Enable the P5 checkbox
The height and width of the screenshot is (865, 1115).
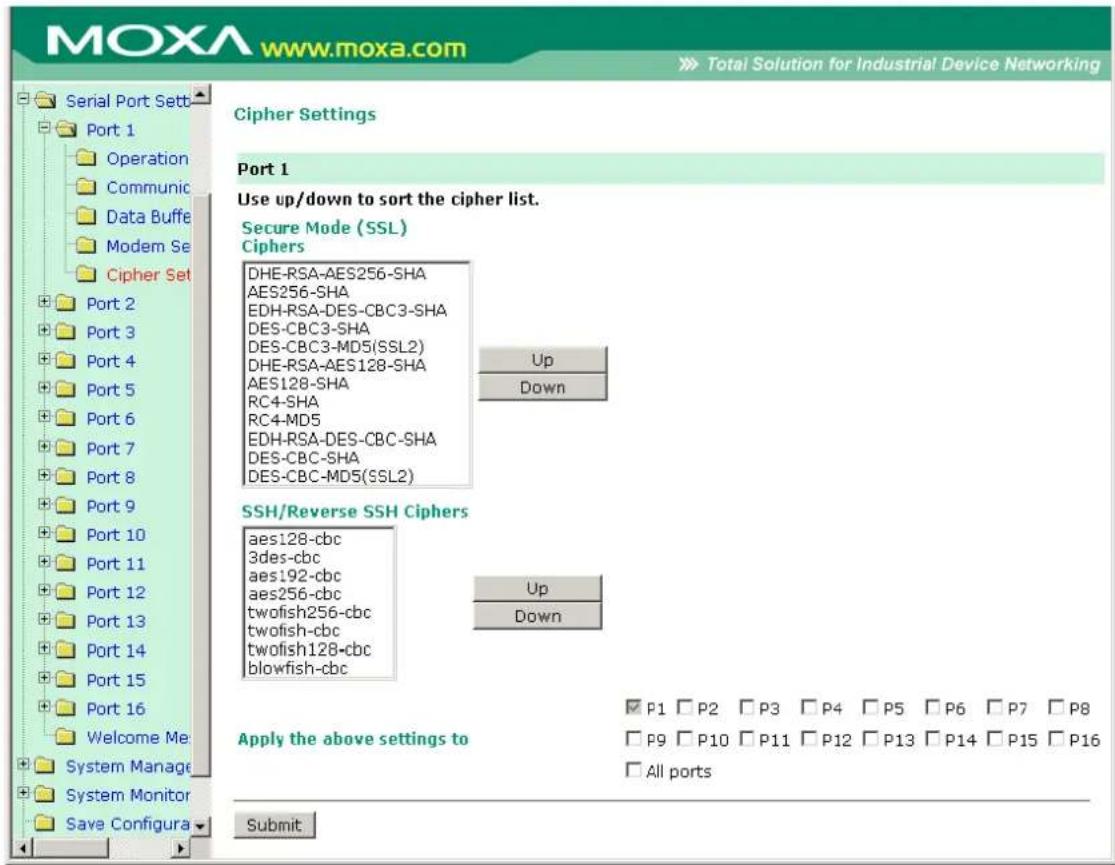pos(870,707)
